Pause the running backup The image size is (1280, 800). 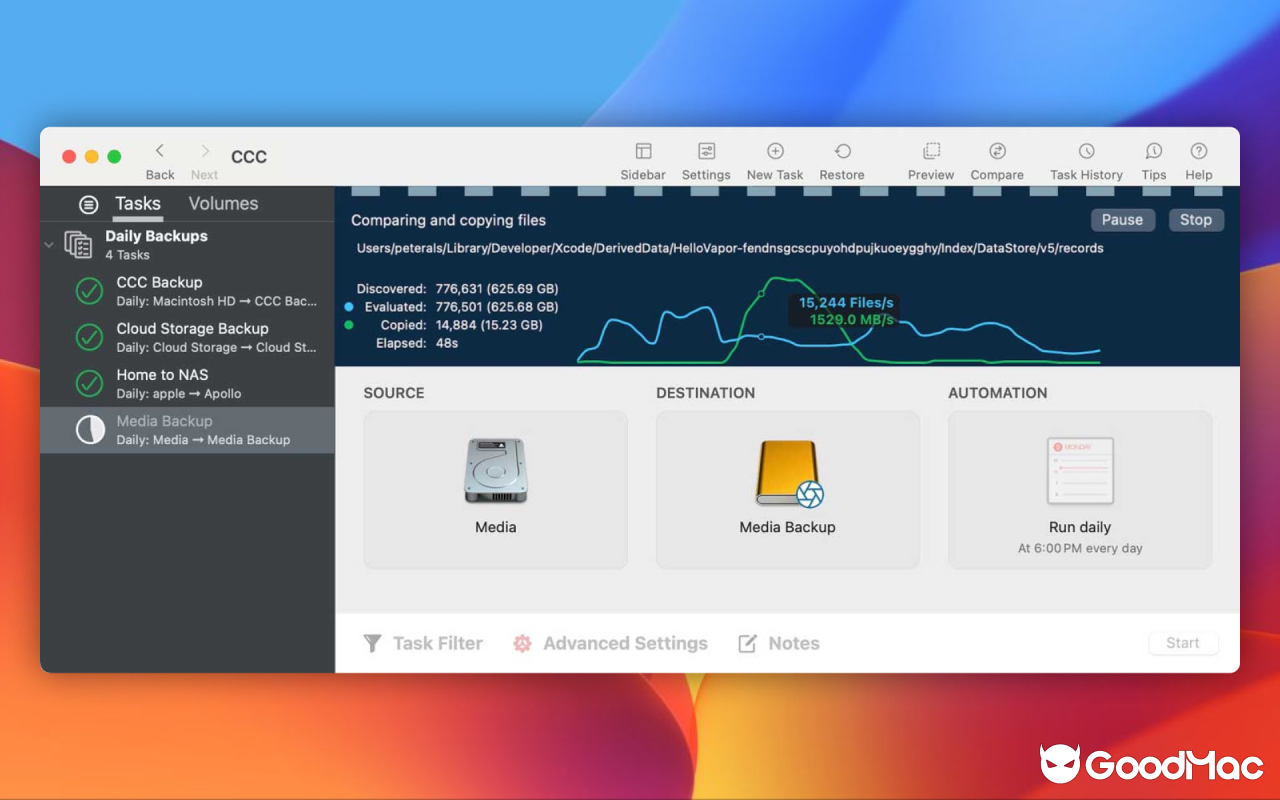point(1122,219)
